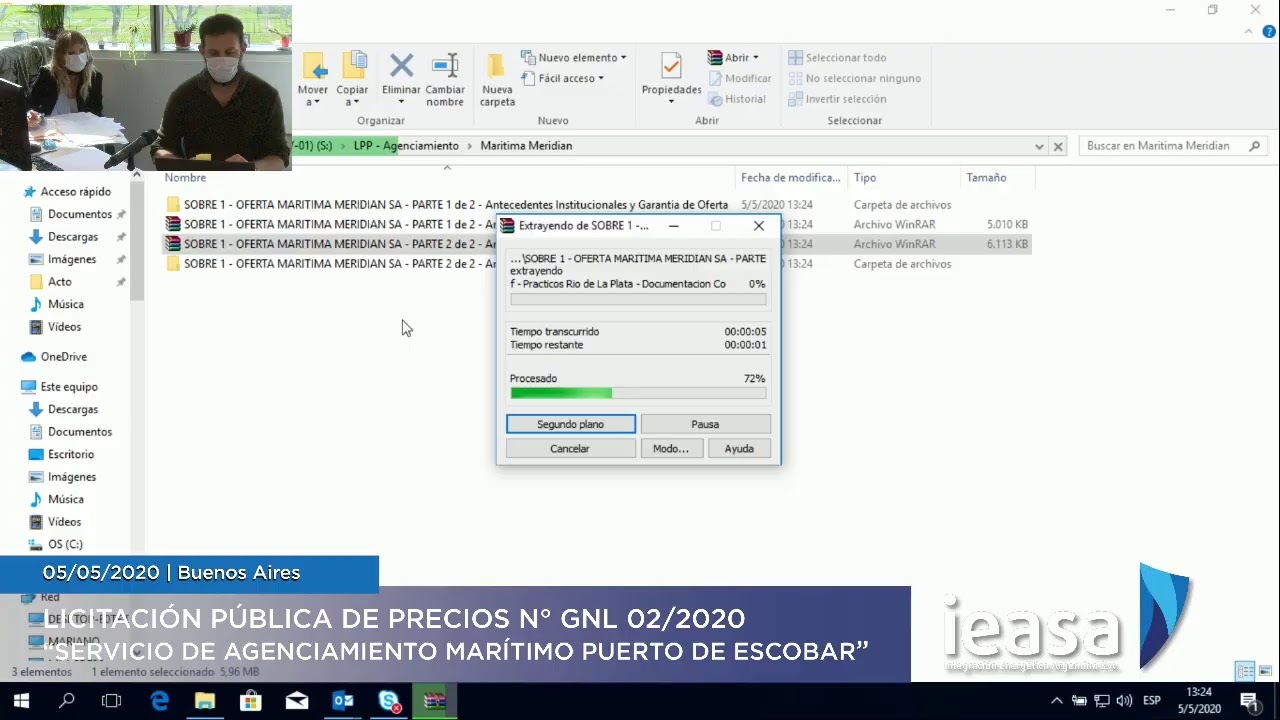Focus the Buscar en Maritima Meridian field
1280x720 pixels.
click(x=1172, y=146)
